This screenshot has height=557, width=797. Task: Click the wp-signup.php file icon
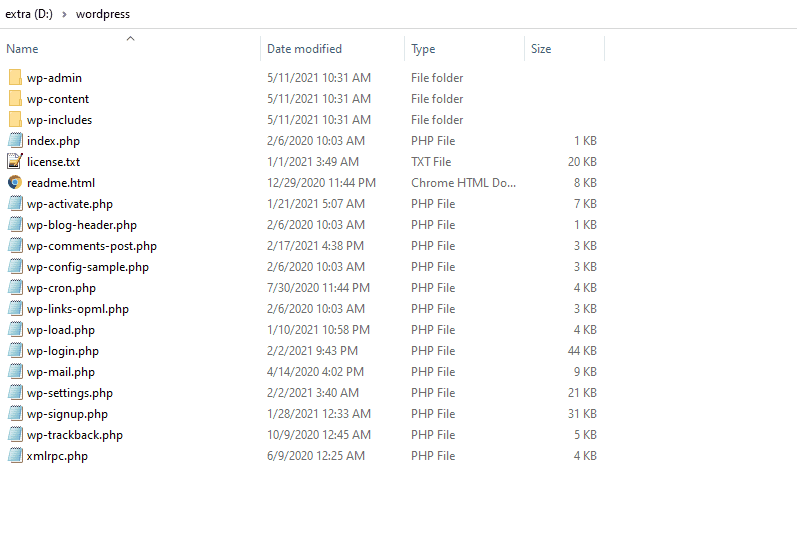tap(15, 414)
